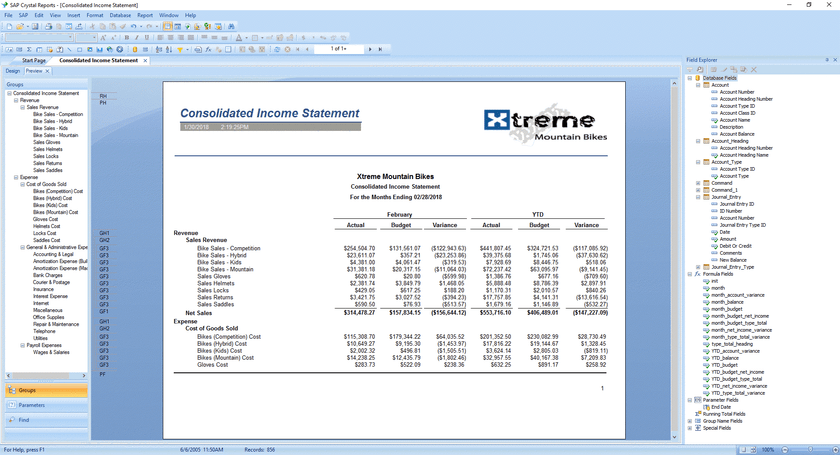Toggle the Group Tree panel icon
Viewport: 840px width, 455px height.
[168, 26]
